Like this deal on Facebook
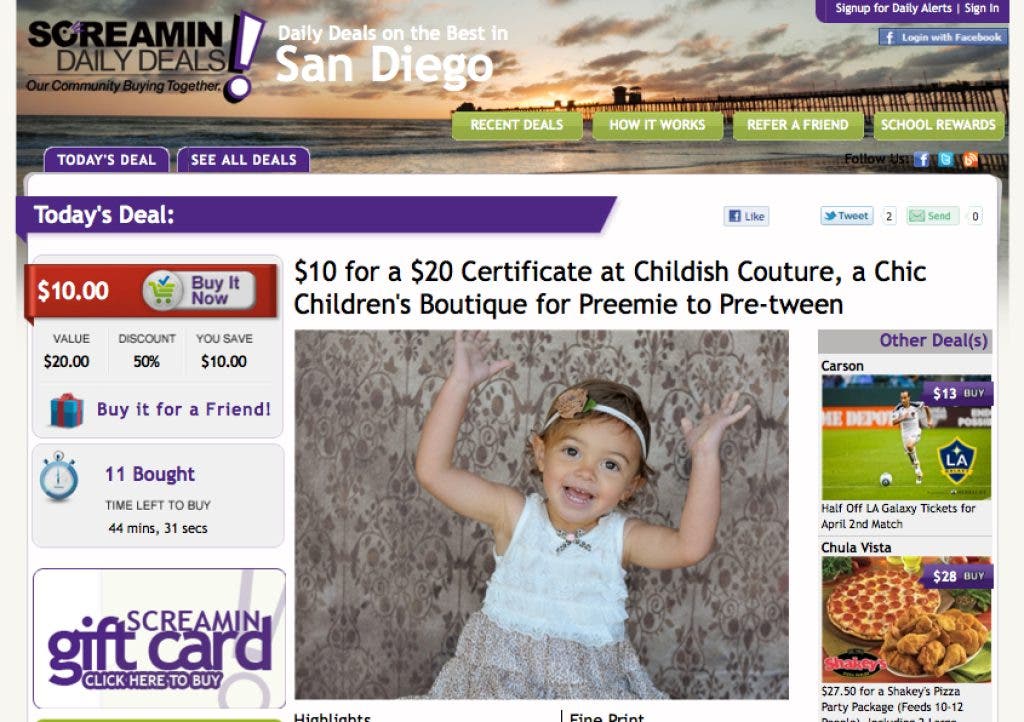The height and width of the screenshot is (722, 1024). point(746,216)
